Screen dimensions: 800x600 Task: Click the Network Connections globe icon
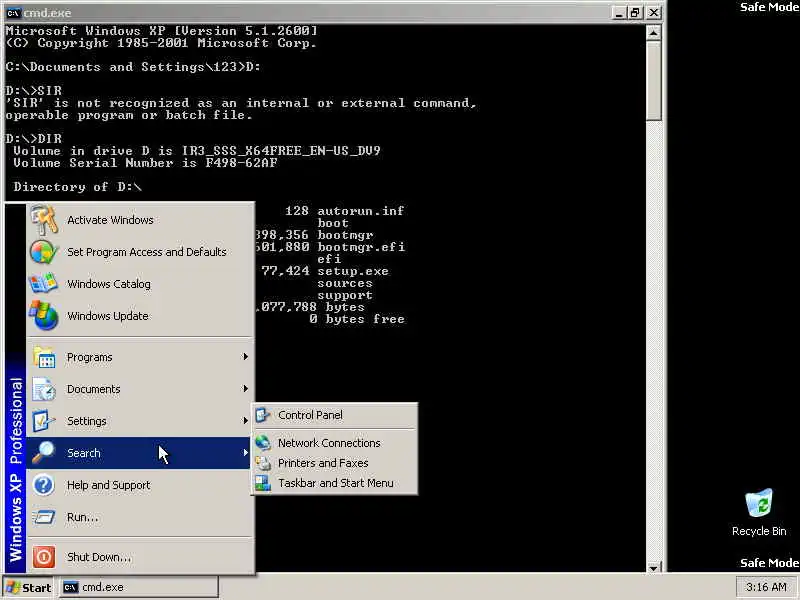click(263, 443)
